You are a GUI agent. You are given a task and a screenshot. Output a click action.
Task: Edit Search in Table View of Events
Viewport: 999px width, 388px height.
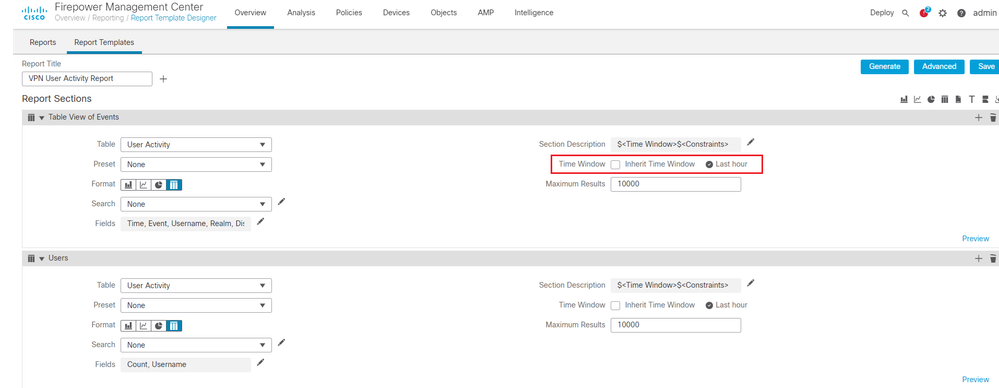(282, 202)
